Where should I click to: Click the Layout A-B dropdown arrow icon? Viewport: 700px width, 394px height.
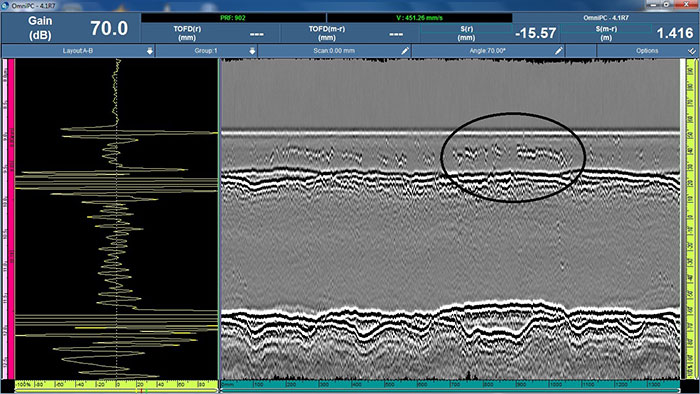150,51
